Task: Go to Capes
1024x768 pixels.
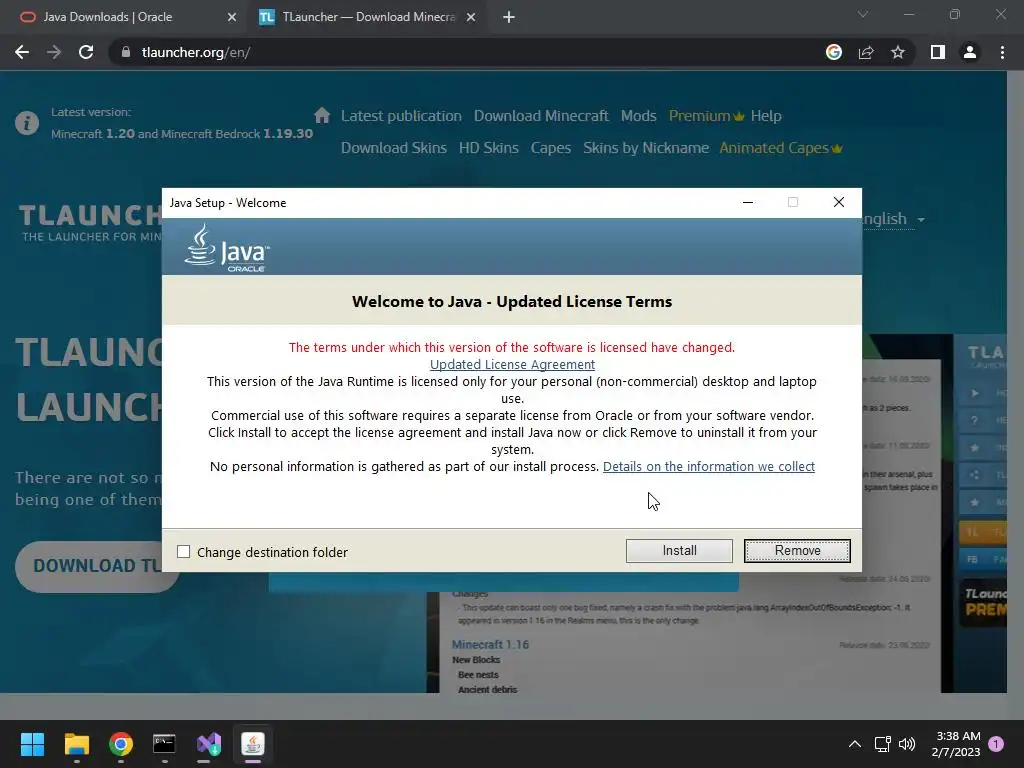Action: (551, 148)
